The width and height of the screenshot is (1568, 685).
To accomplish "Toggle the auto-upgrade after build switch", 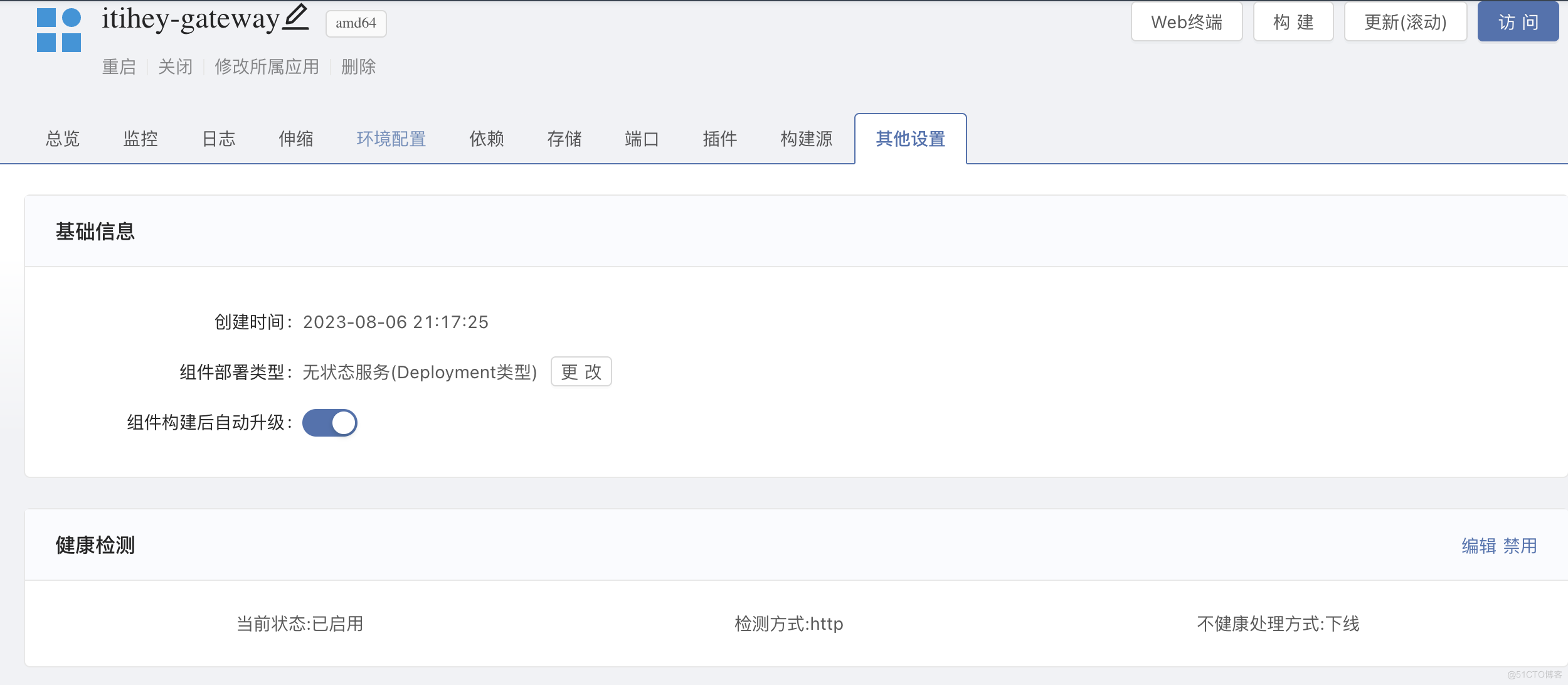I will pos(330,423).
